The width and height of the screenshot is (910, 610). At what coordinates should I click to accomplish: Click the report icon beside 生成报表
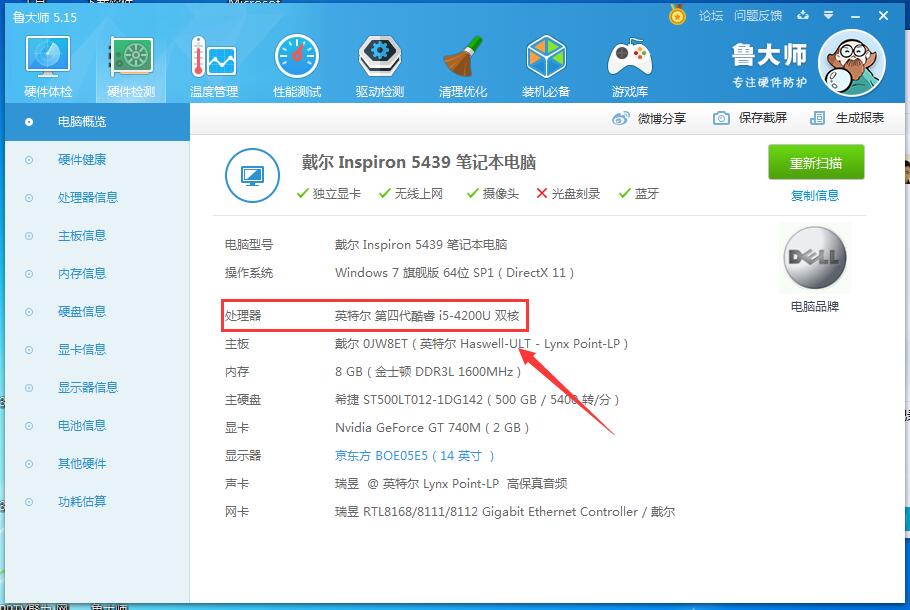coord(817,118)
